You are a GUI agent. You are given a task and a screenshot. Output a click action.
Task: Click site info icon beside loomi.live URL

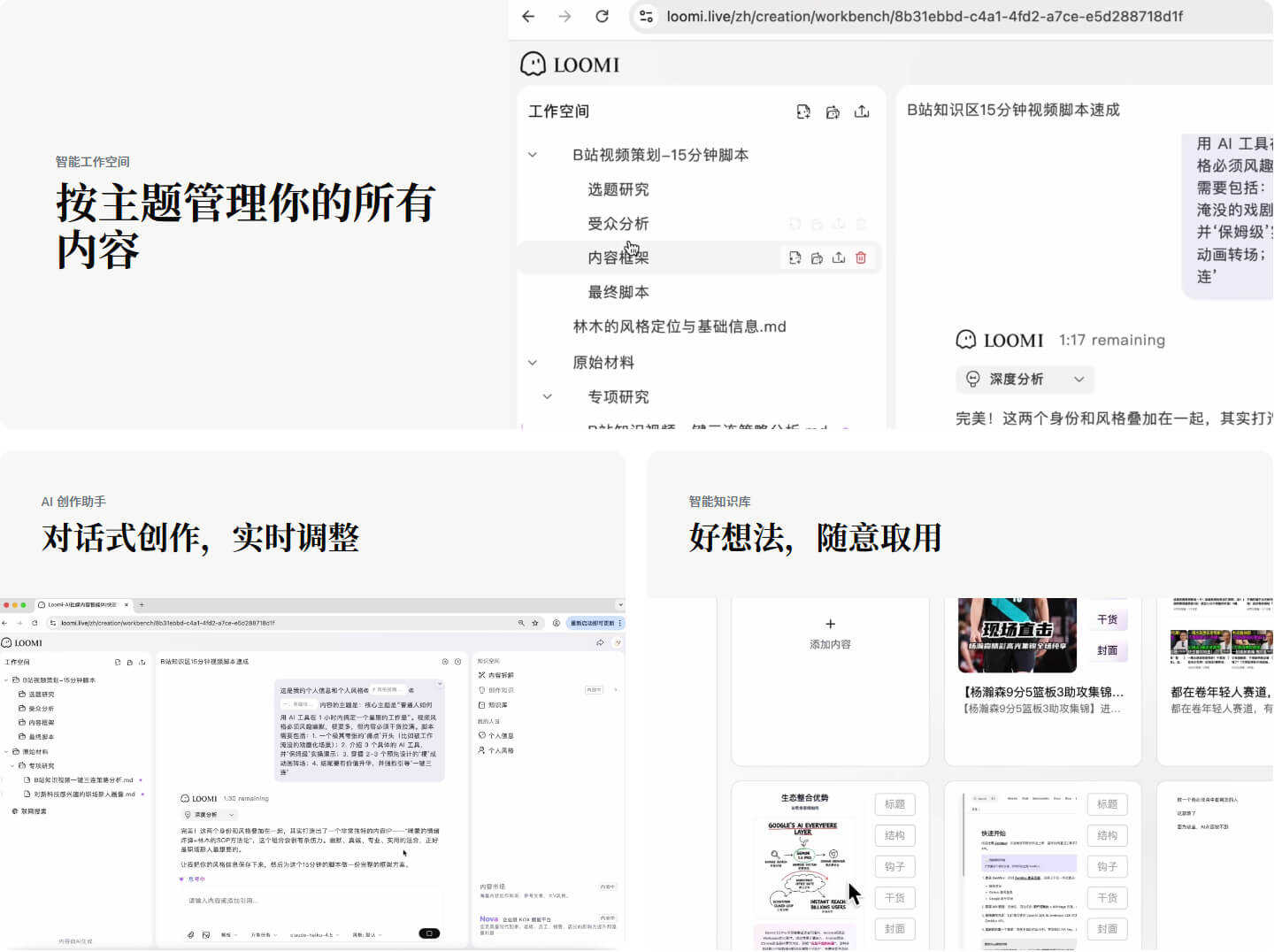click(x=647, y=16)
